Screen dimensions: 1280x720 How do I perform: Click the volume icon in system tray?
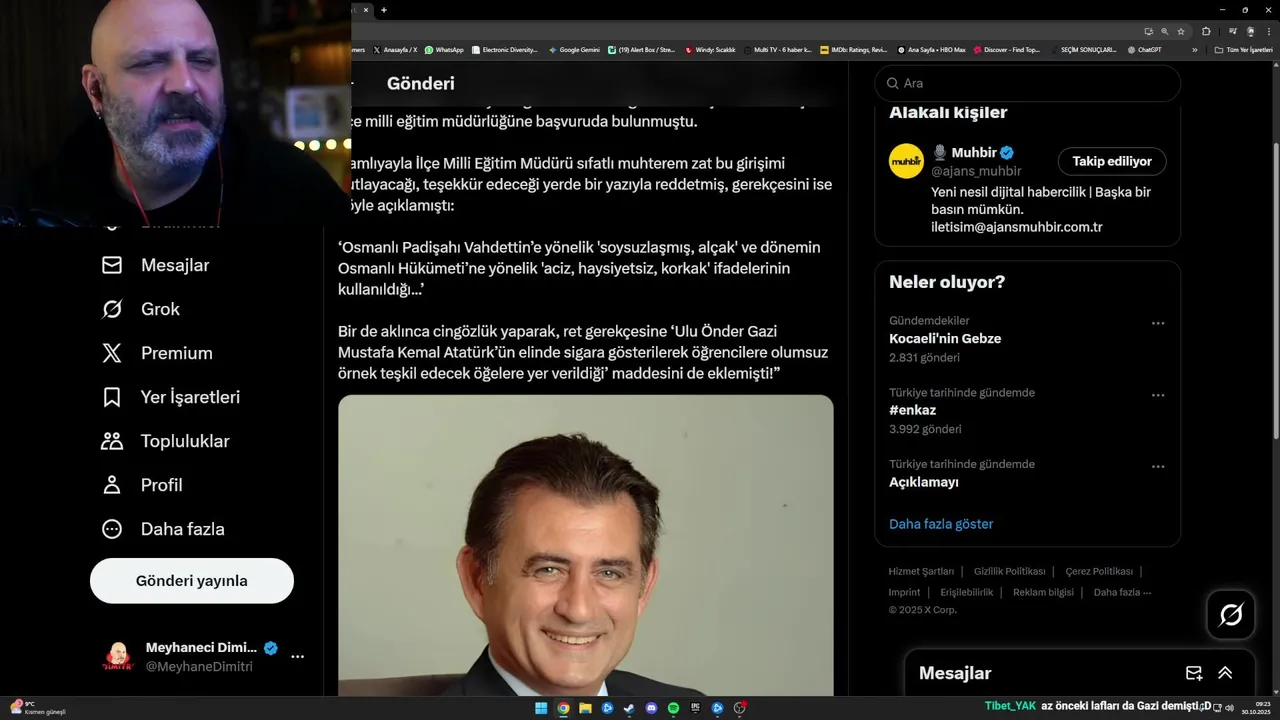point(1229,708)
